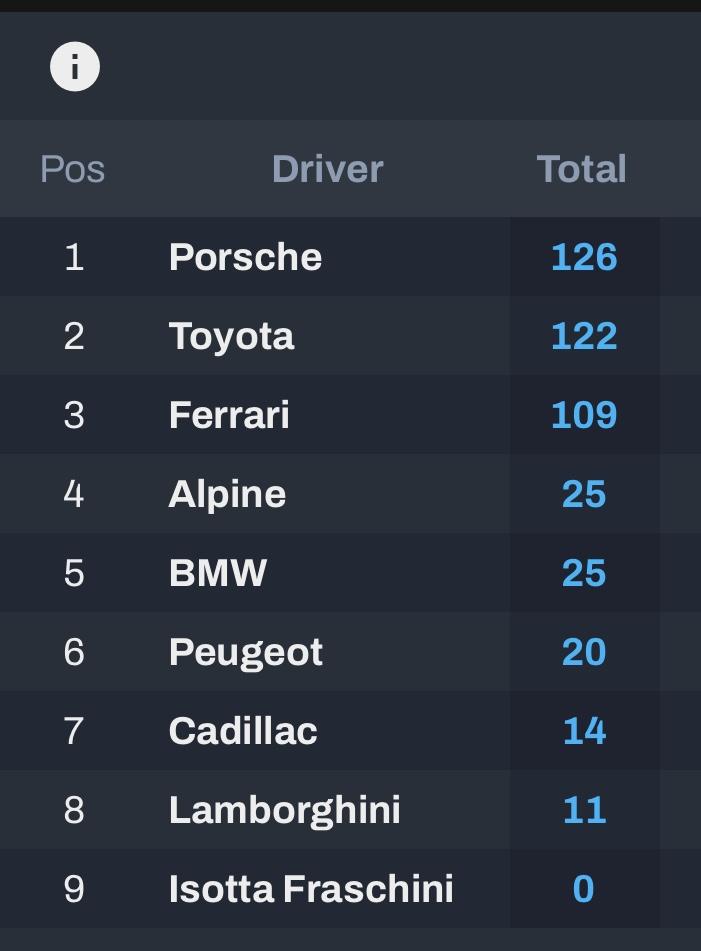The image size is (701, 951).
Task: Click Lamborghini's total of 11 points
Action: click(584, 810)
